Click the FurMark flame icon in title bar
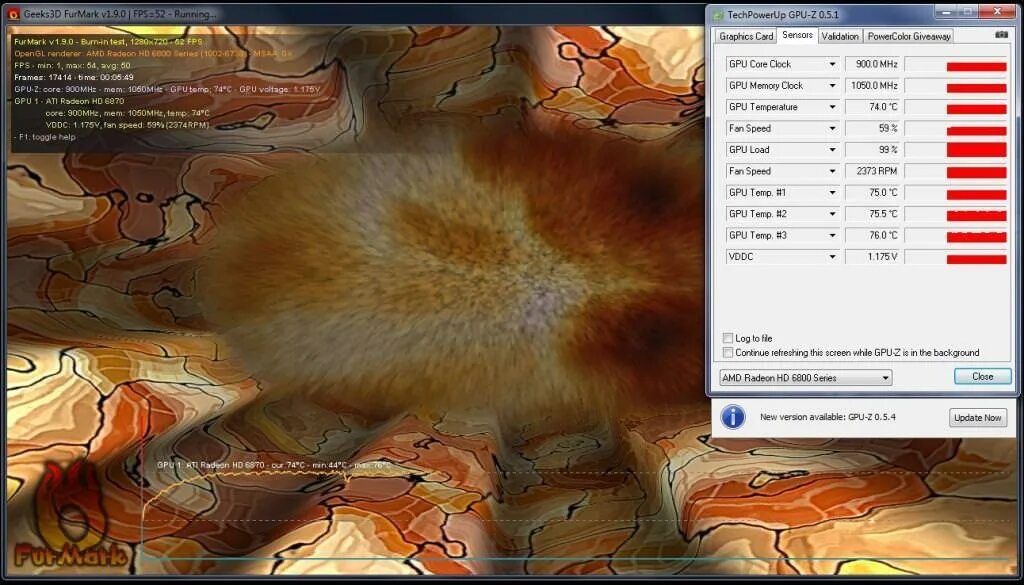Screen dimensions: 1024x585 [x=13, y=13]
